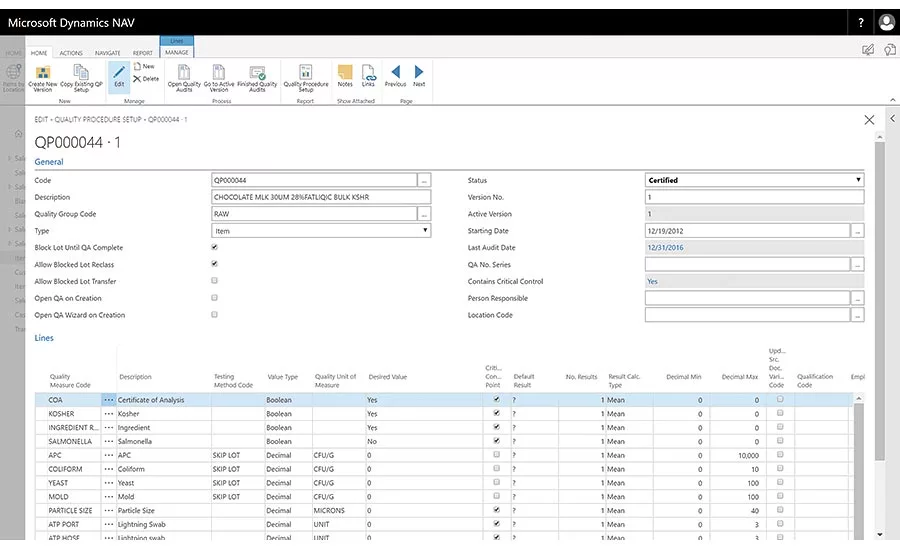Click Go to Active Version icon
900x550 pixels.
(x=219, y=72)
